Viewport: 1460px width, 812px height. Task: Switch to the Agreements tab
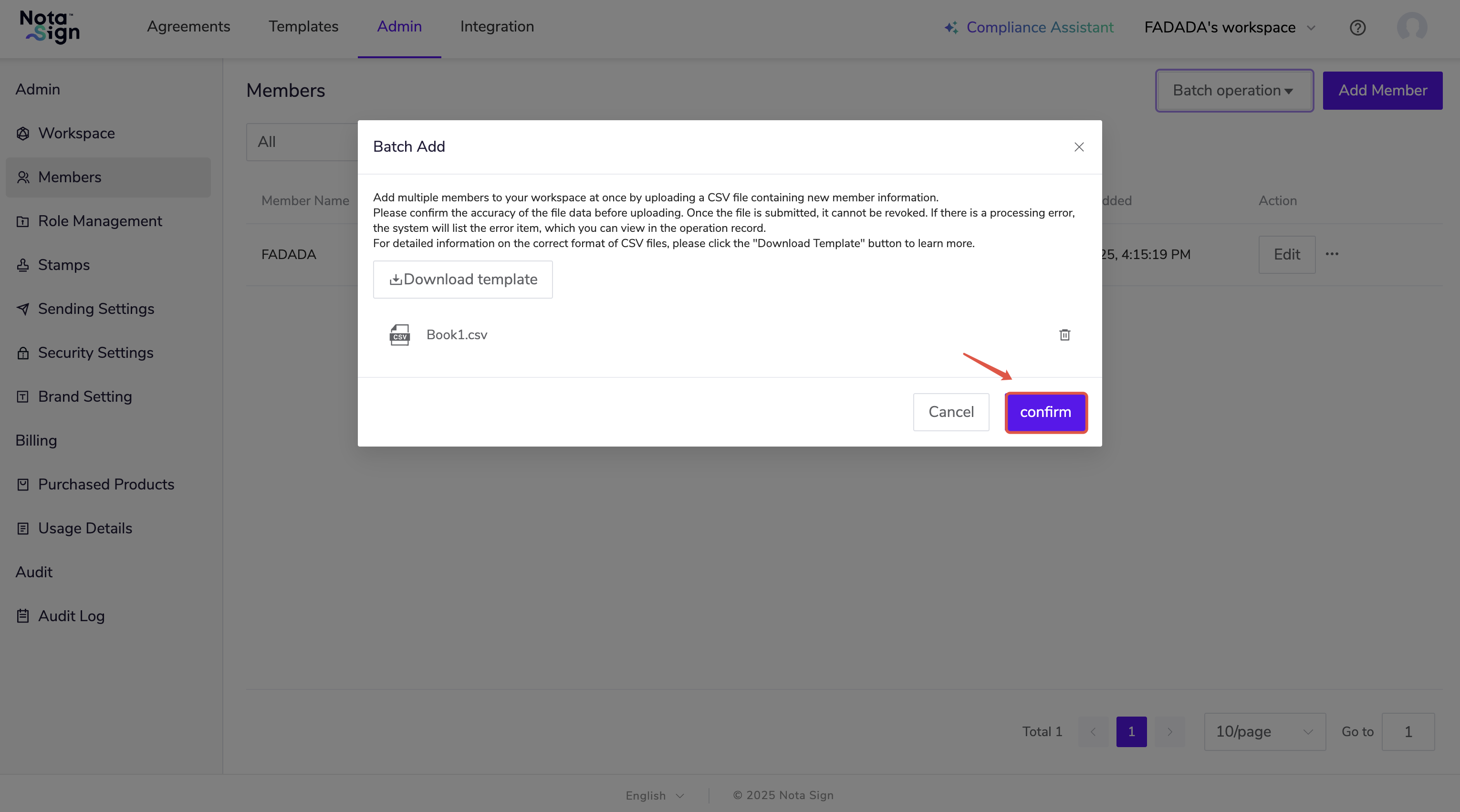coord(188,27)
